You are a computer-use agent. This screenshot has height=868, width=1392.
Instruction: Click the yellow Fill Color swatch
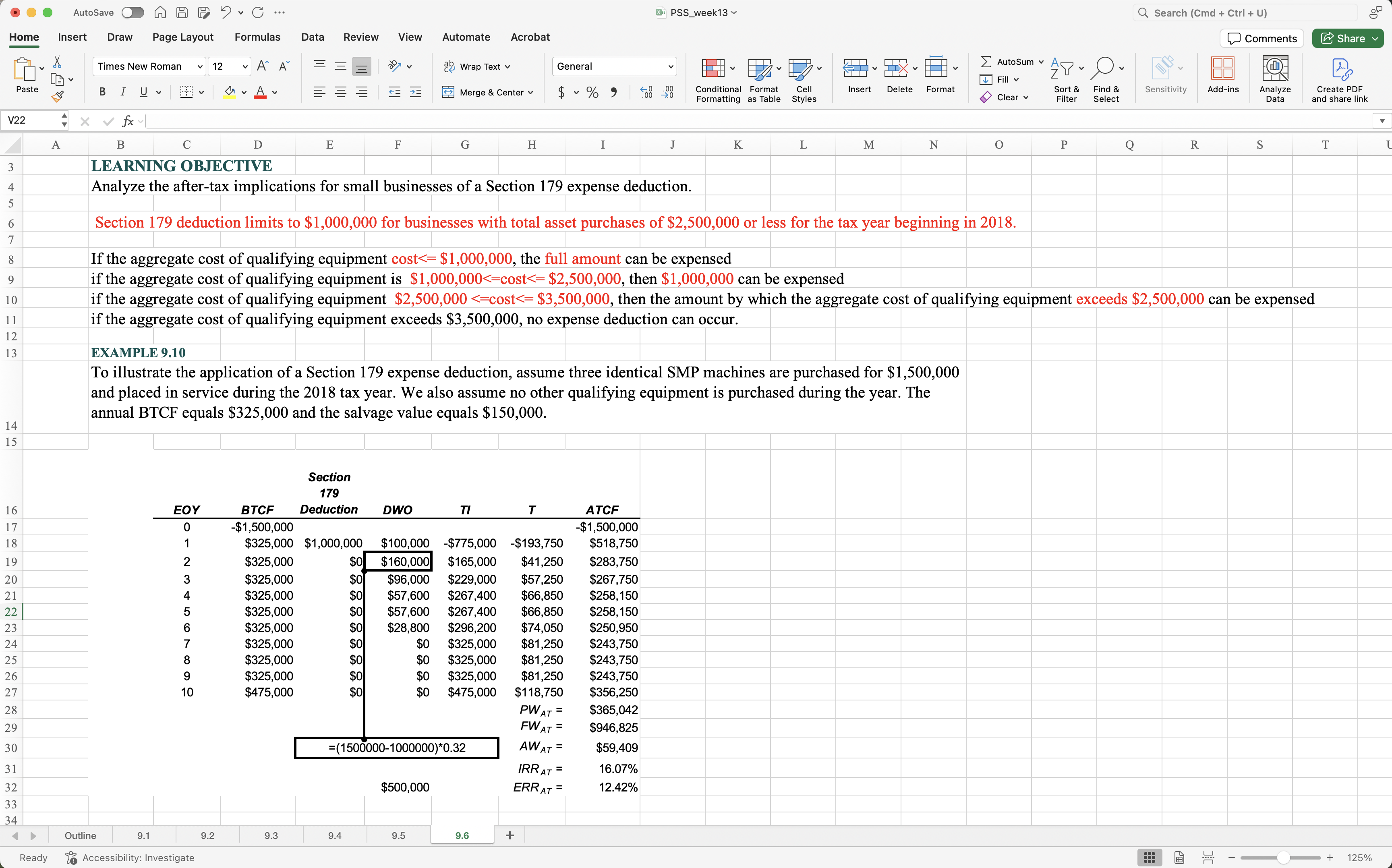230,92
